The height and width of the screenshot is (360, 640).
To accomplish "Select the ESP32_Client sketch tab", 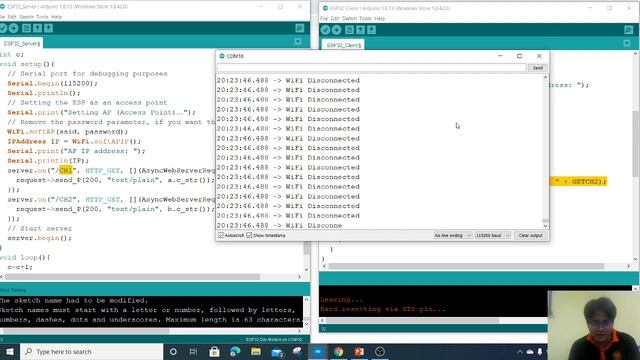I will pos(344,45).
